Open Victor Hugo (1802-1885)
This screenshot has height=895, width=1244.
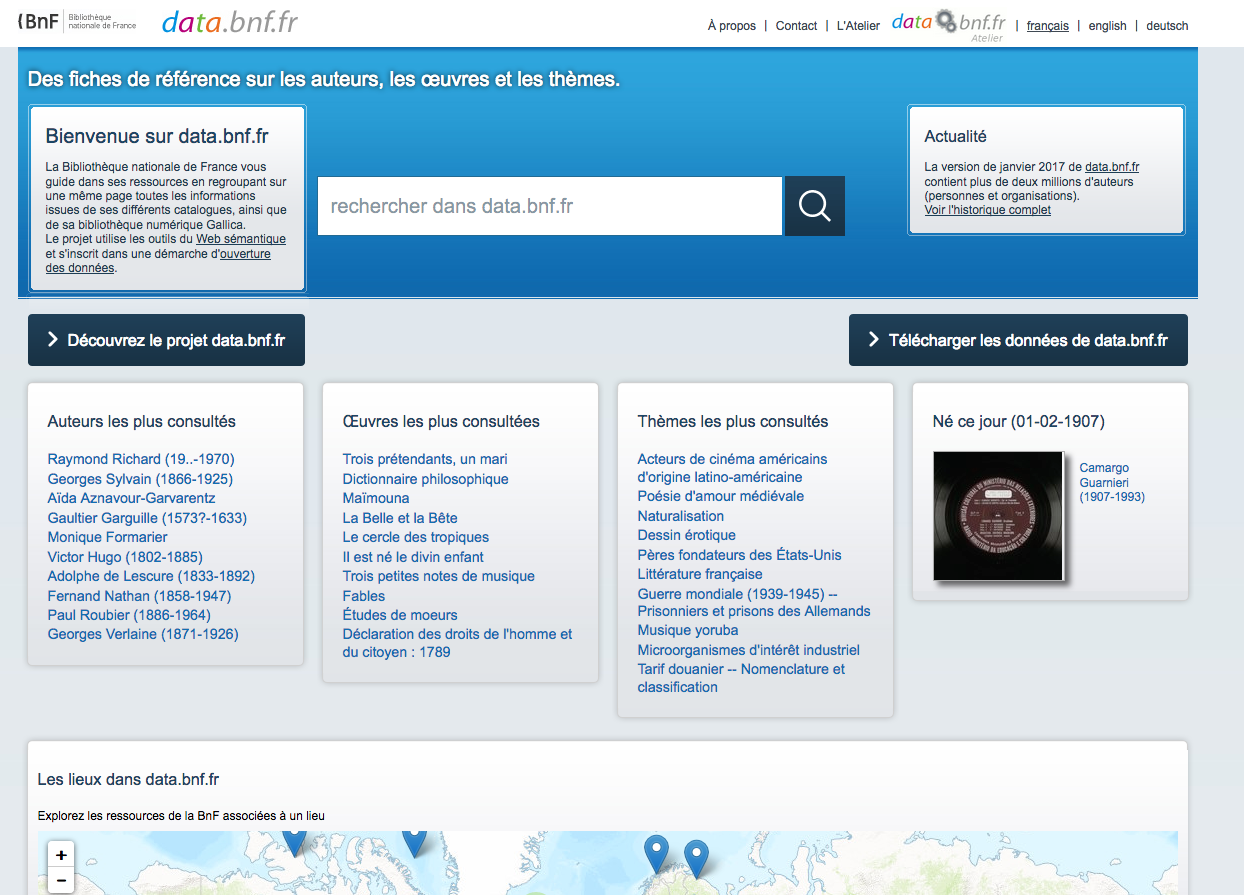(125, 557)
